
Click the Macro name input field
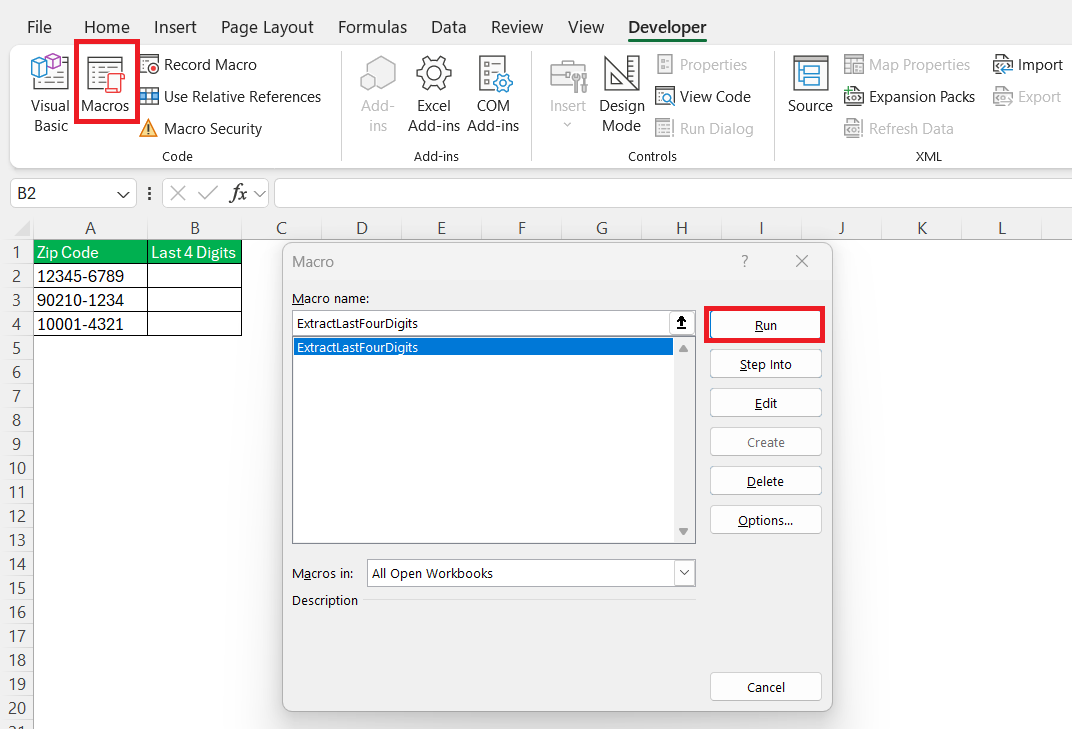480,323
